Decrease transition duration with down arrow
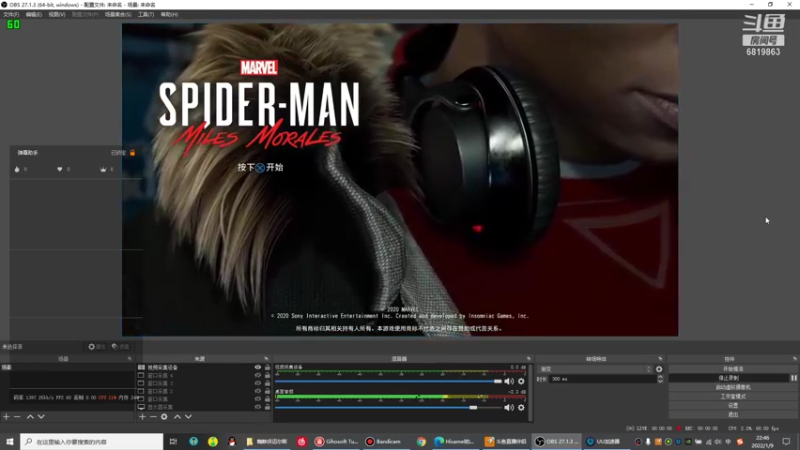The height and width of the screenshot is (450, 800). pyautogui.click(x=660, y=381)
